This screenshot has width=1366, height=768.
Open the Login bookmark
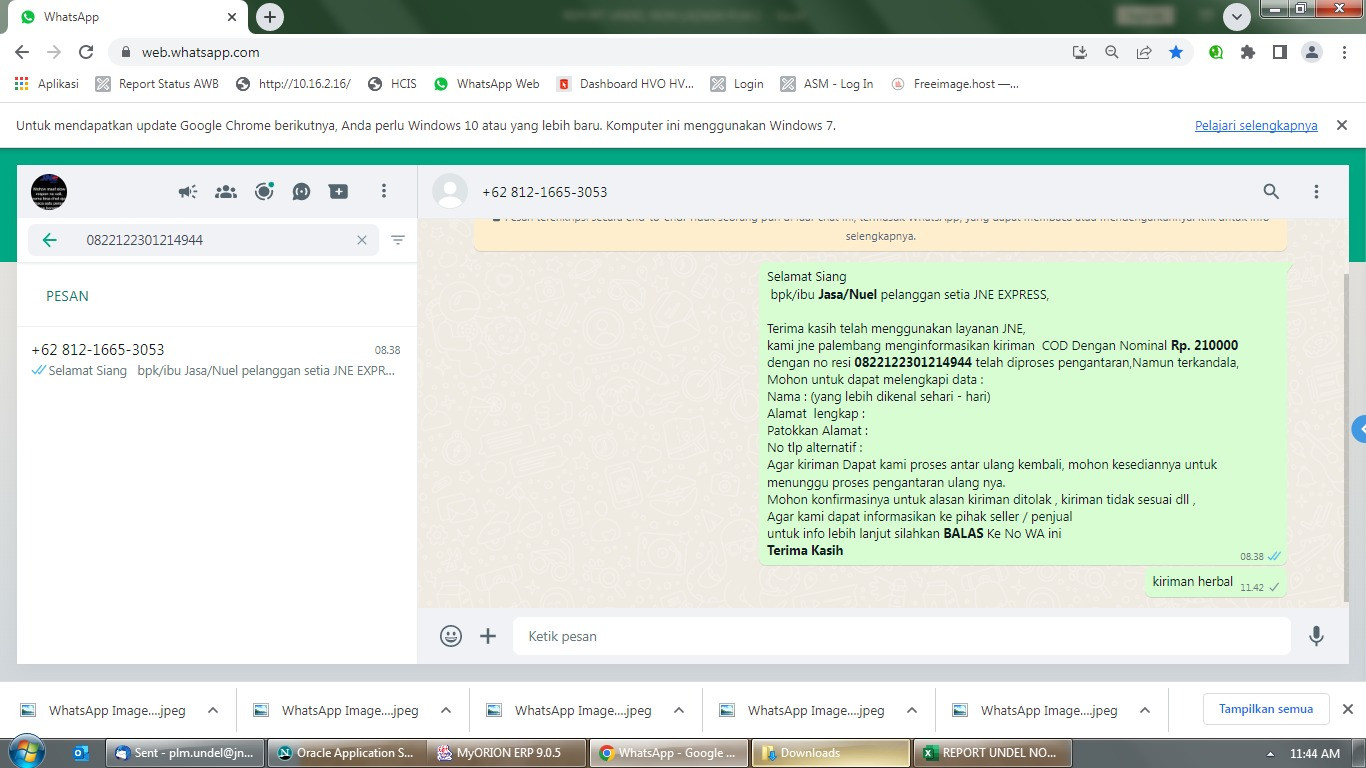(737, 84)
